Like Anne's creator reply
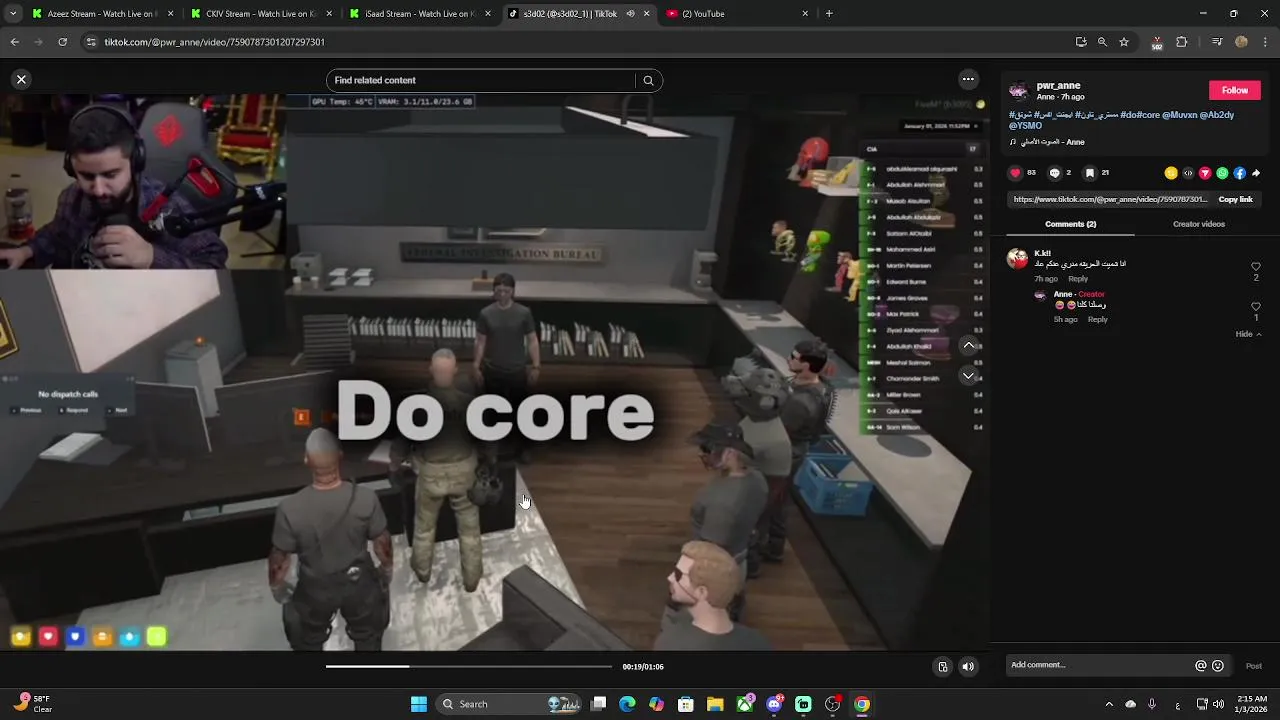 (1256, 307)
